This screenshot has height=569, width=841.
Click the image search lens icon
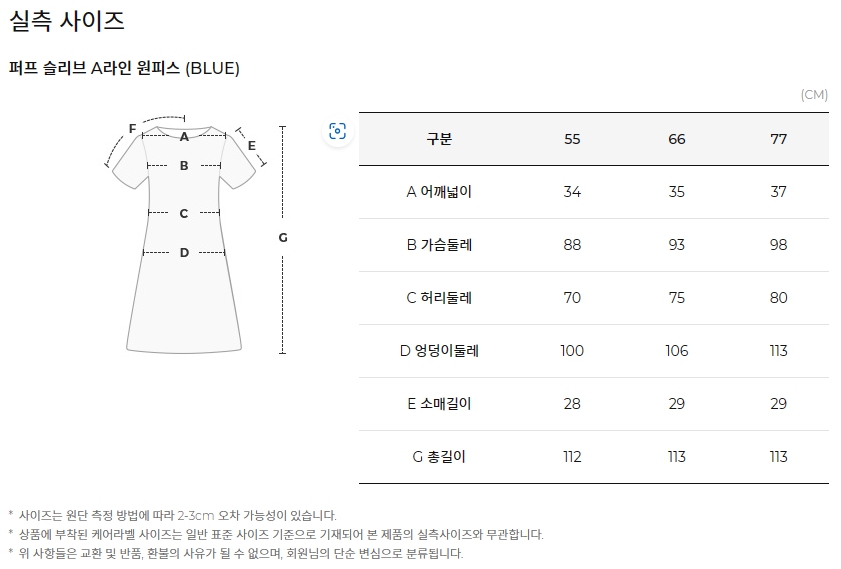tap(337, 131)
